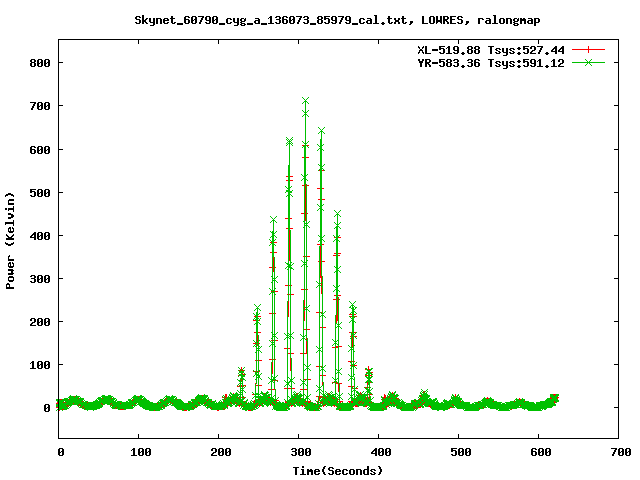Click the 500 y-axis tick label
The image size is (640, 480).
pyautogui.click(x=40, y=193)
